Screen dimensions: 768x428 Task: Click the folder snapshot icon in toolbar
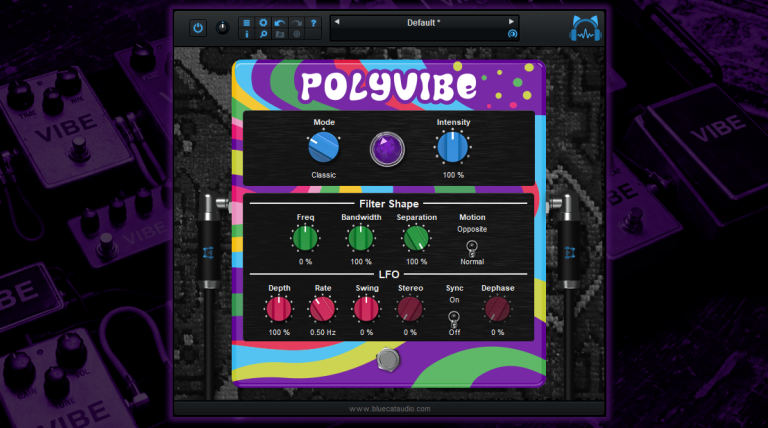point(280,34)
